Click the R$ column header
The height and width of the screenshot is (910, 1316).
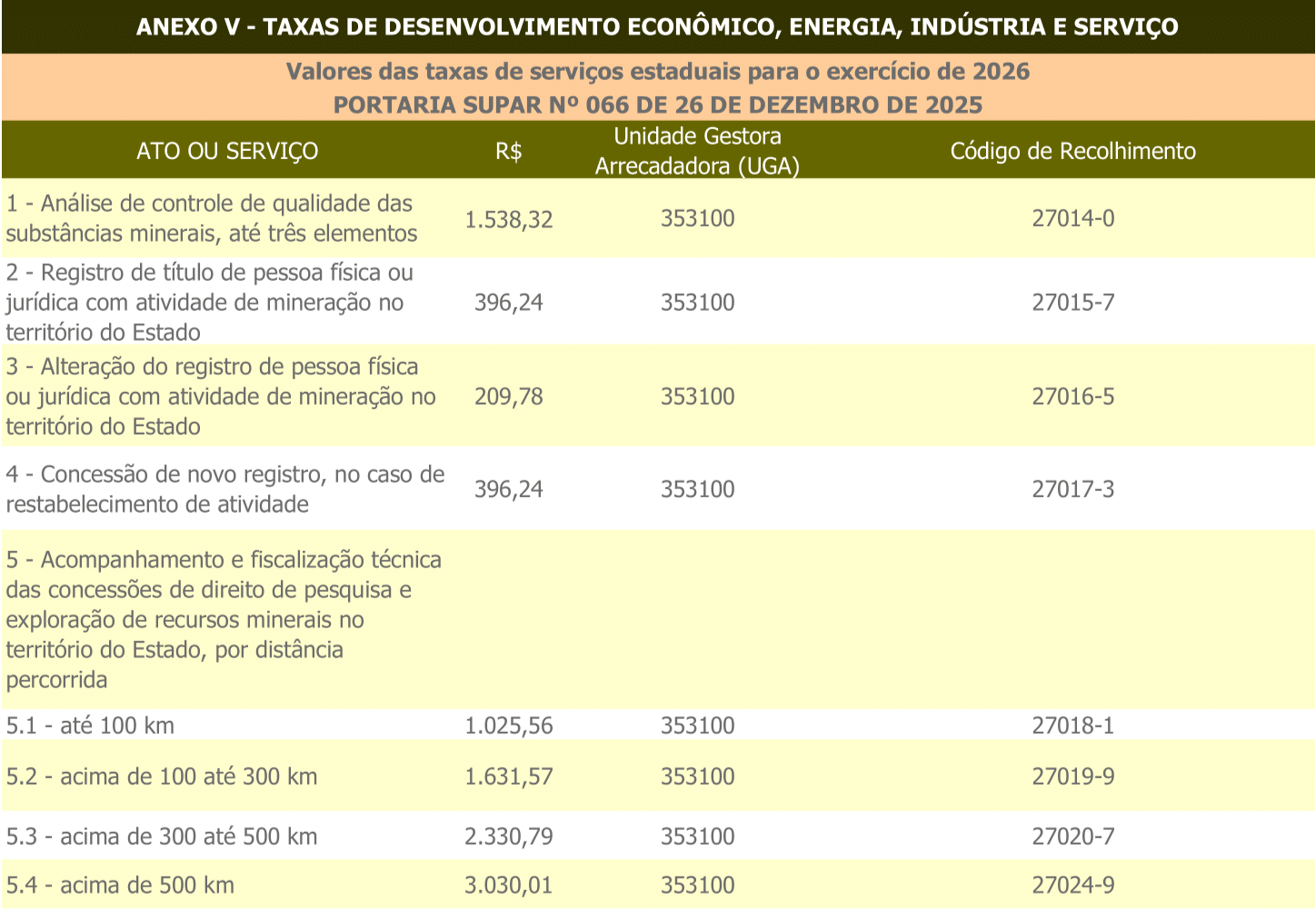coord(509,151)
